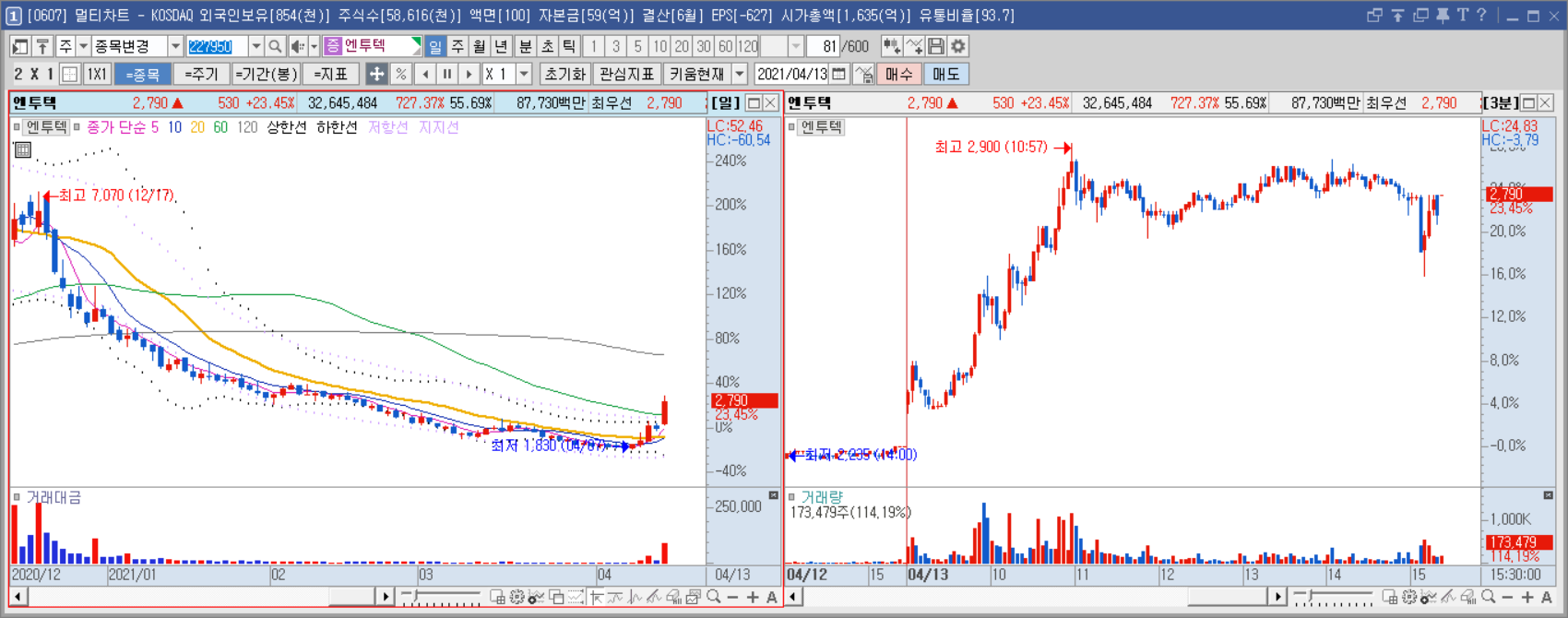This screenshot has width=1568, height=618.
Task: Click magnifier zoom icon under left chart
Action: pyautogui.click(x=713, y=597)
